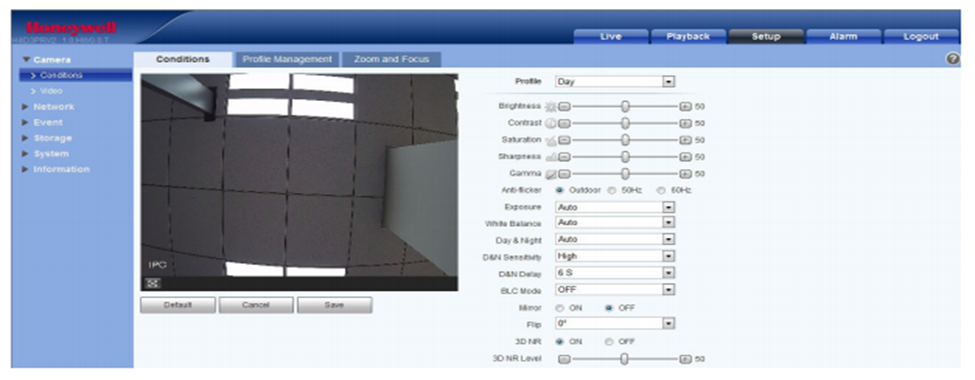Switch to the Playback tab
The height and width of the screenshot is (380, 975).
click(x=688, y=37)
